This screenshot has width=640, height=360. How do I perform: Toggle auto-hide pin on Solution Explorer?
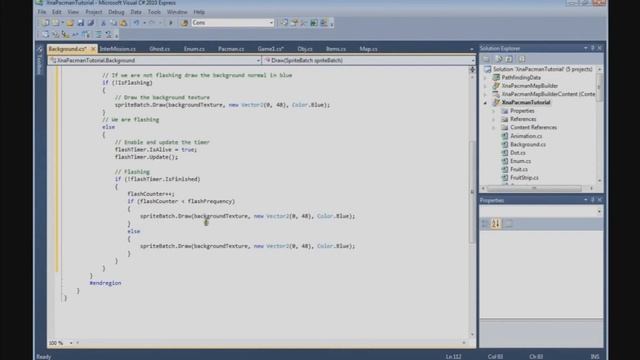[593, 48]
